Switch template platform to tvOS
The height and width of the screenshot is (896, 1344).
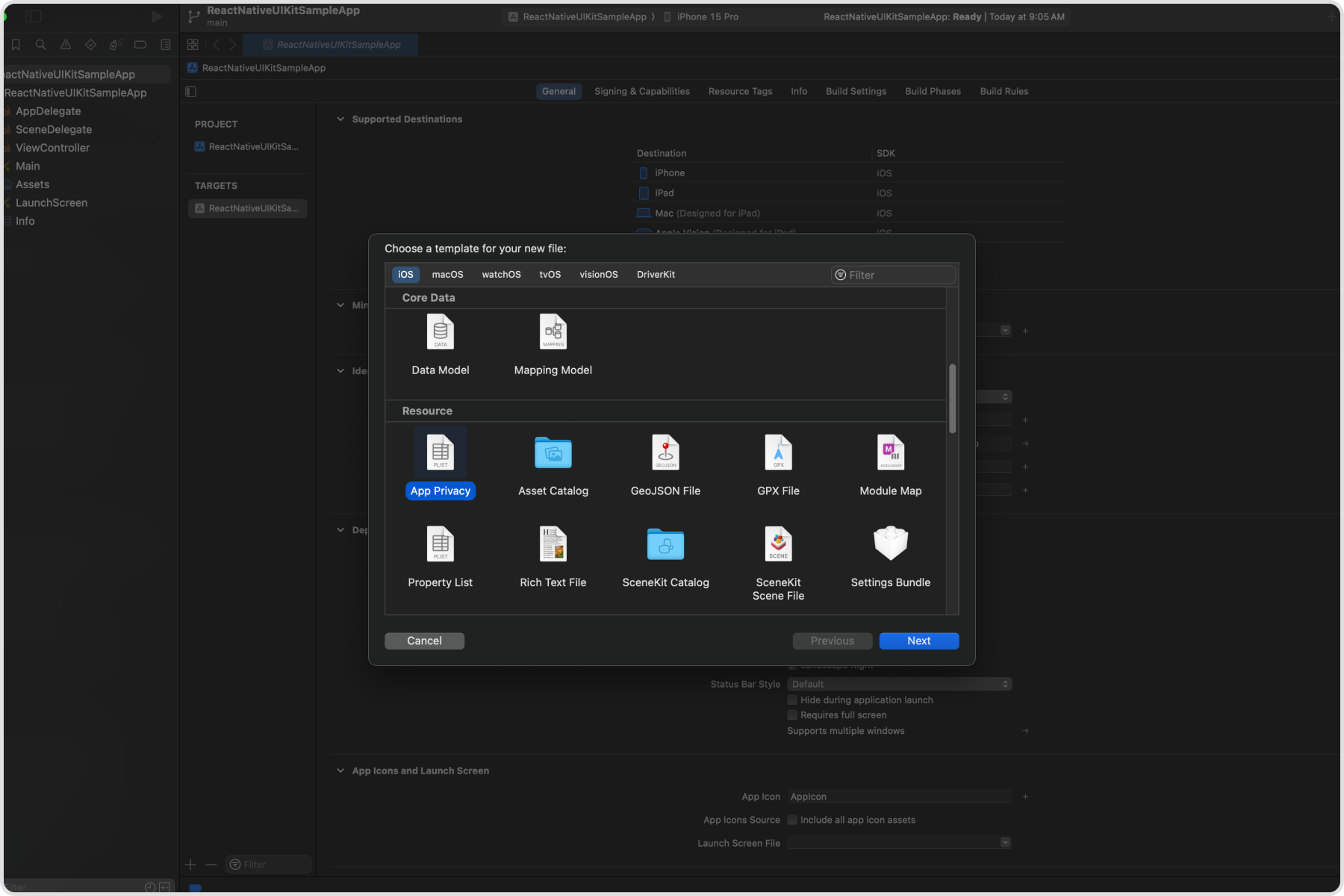[x=550, y=275]
